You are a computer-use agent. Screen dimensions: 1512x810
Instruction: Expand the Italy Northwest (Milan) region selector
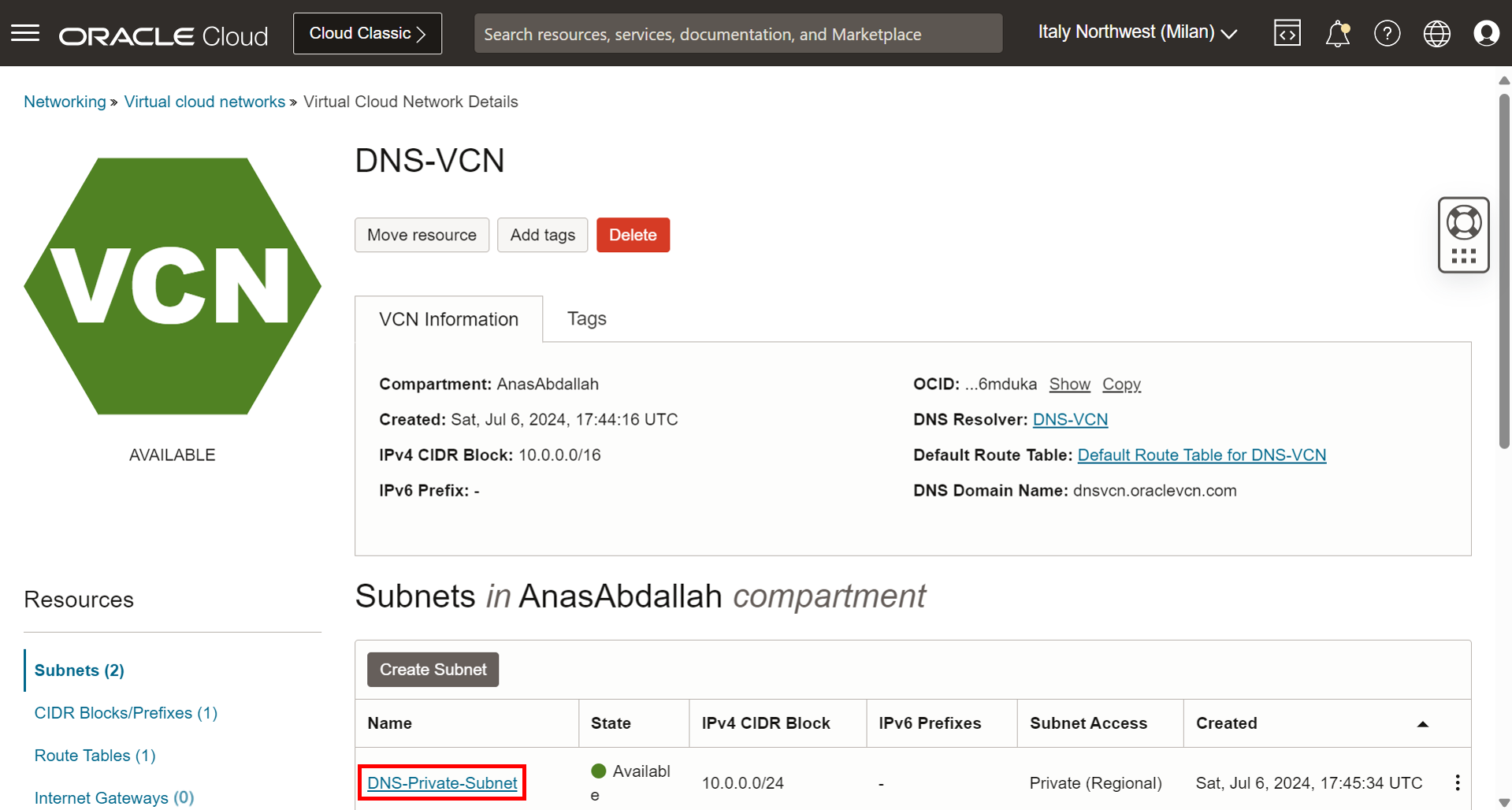1137,32
